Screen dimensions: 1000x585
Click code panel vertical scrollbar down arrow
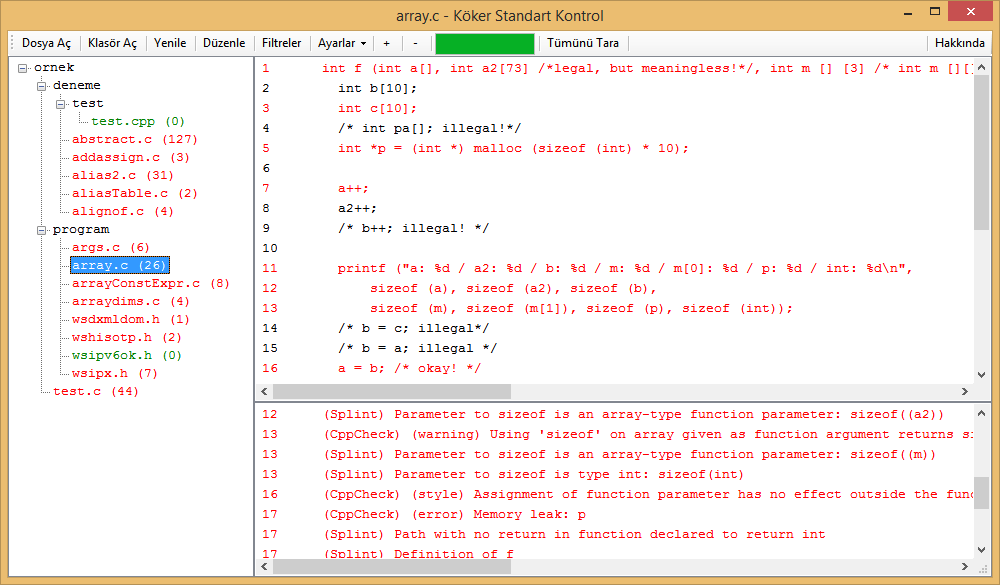(982, 375)
